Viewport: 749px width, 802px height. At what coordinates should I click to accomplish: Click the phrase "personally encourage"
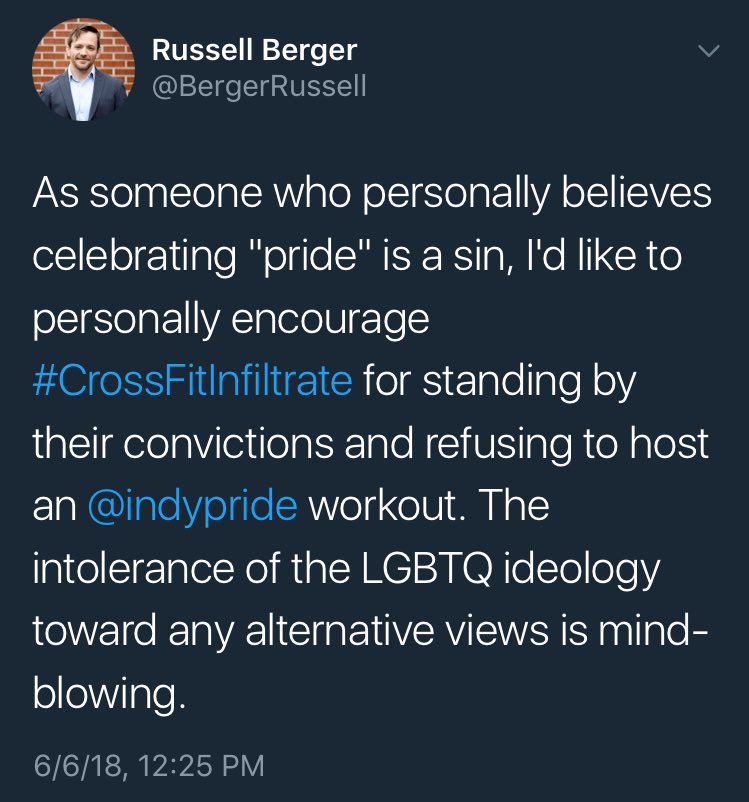click(x=231, y=319)
